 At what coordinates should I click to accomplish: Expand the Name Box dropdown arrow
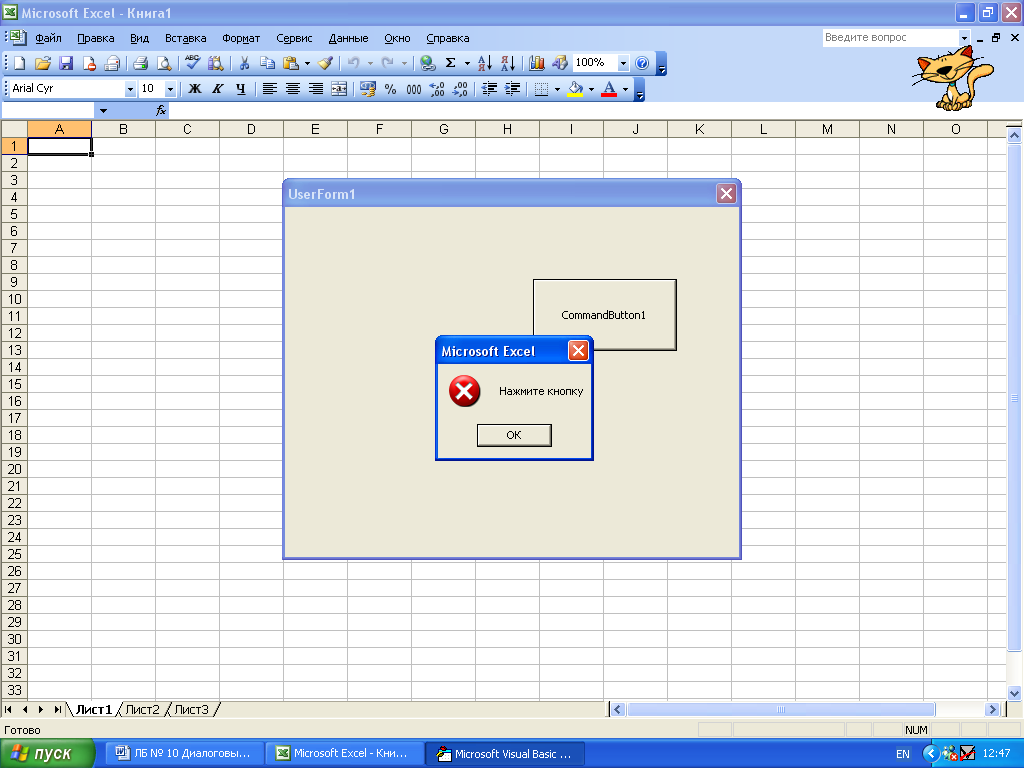(x=103, y=111)
